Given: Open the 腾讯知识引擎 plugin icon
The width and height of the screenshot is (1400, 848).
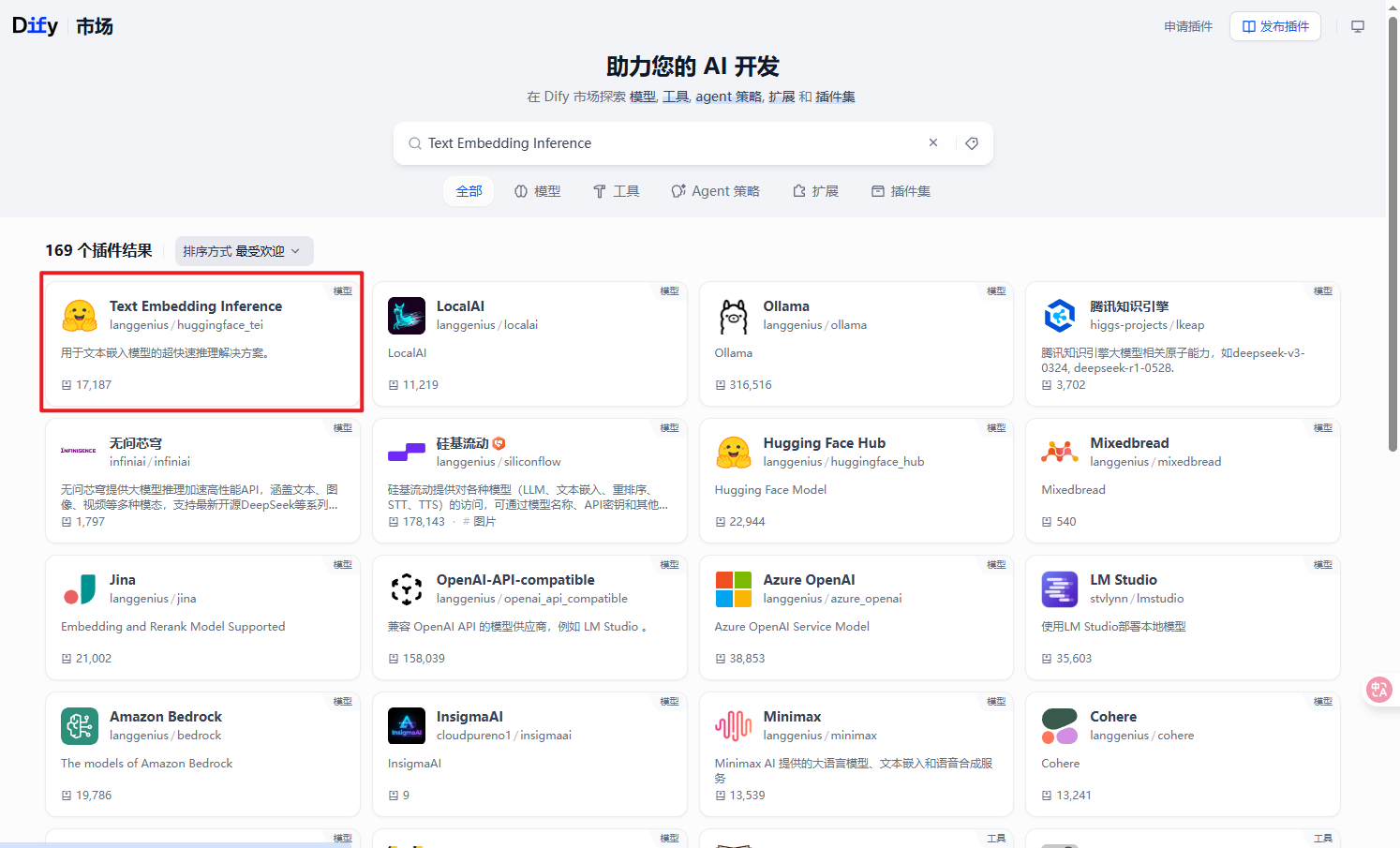Looking at the screenshot, I should 1060,316.
